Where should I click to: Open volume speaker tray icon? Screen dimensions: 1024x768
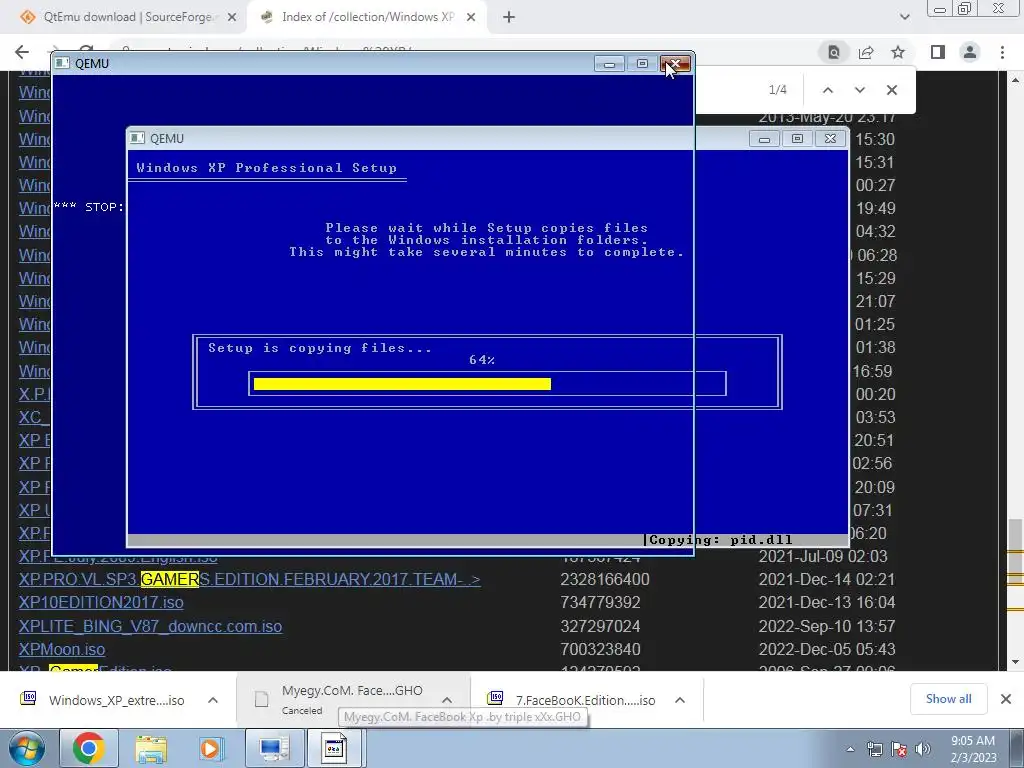(923, 749)
